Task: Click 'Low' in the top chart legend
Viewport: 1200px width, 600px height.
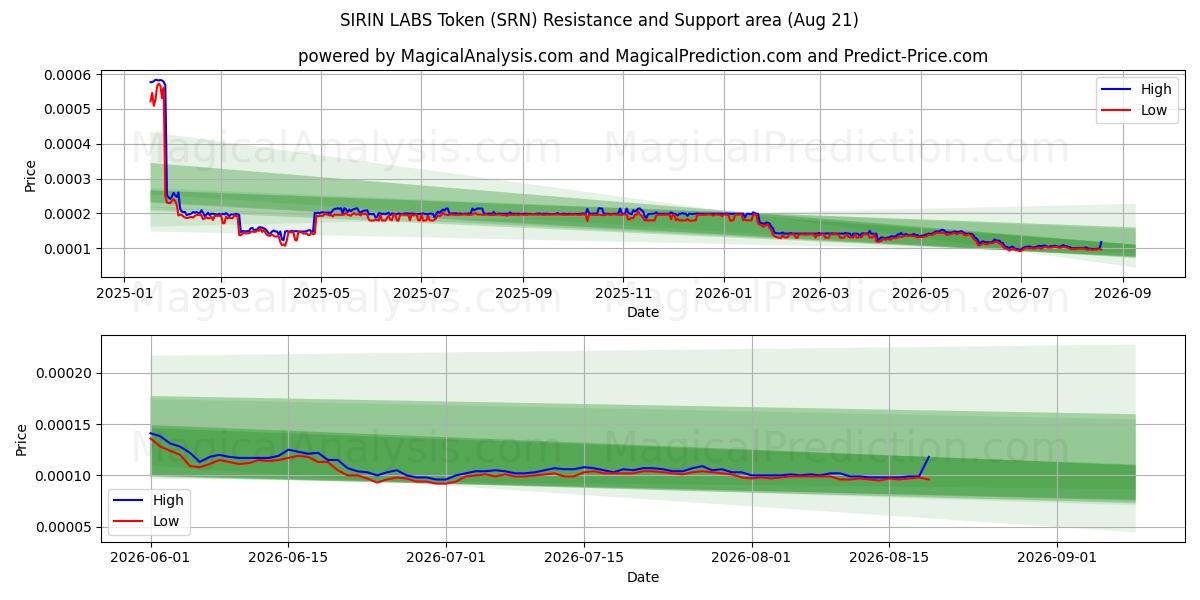Action: pos(1154,110)
